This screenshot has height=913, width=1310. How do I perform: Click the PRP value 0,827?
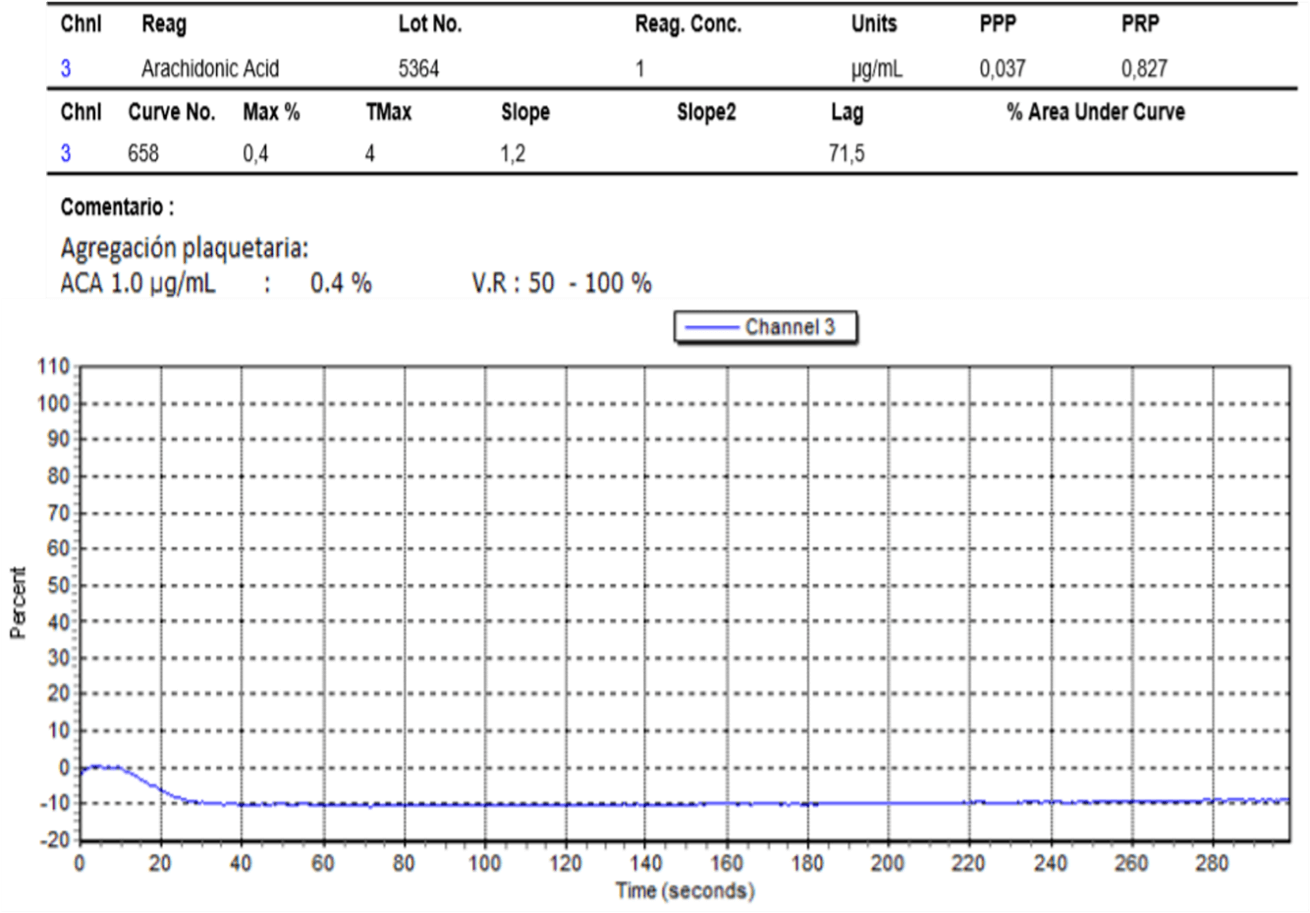(1144, 69)
